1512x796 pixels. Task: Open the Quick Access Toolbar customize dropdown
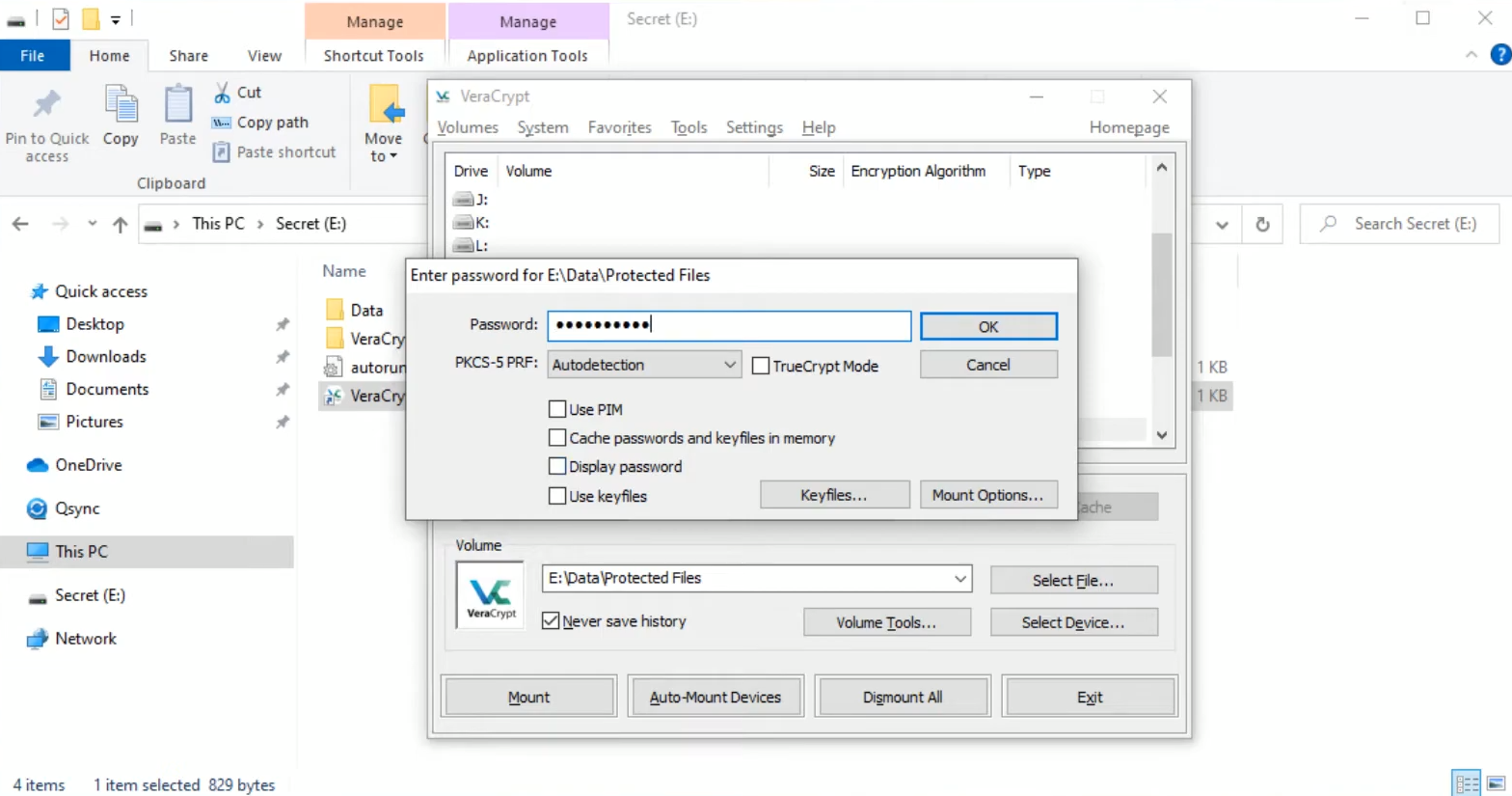point(115,19)
